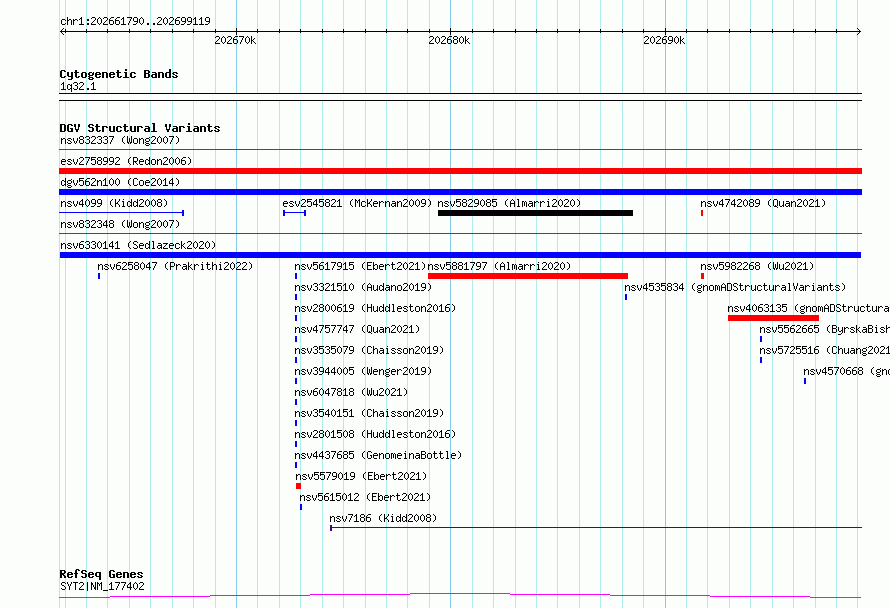Open variant nsv5562665 (ByrskaBishop)

tap(824, 329)
